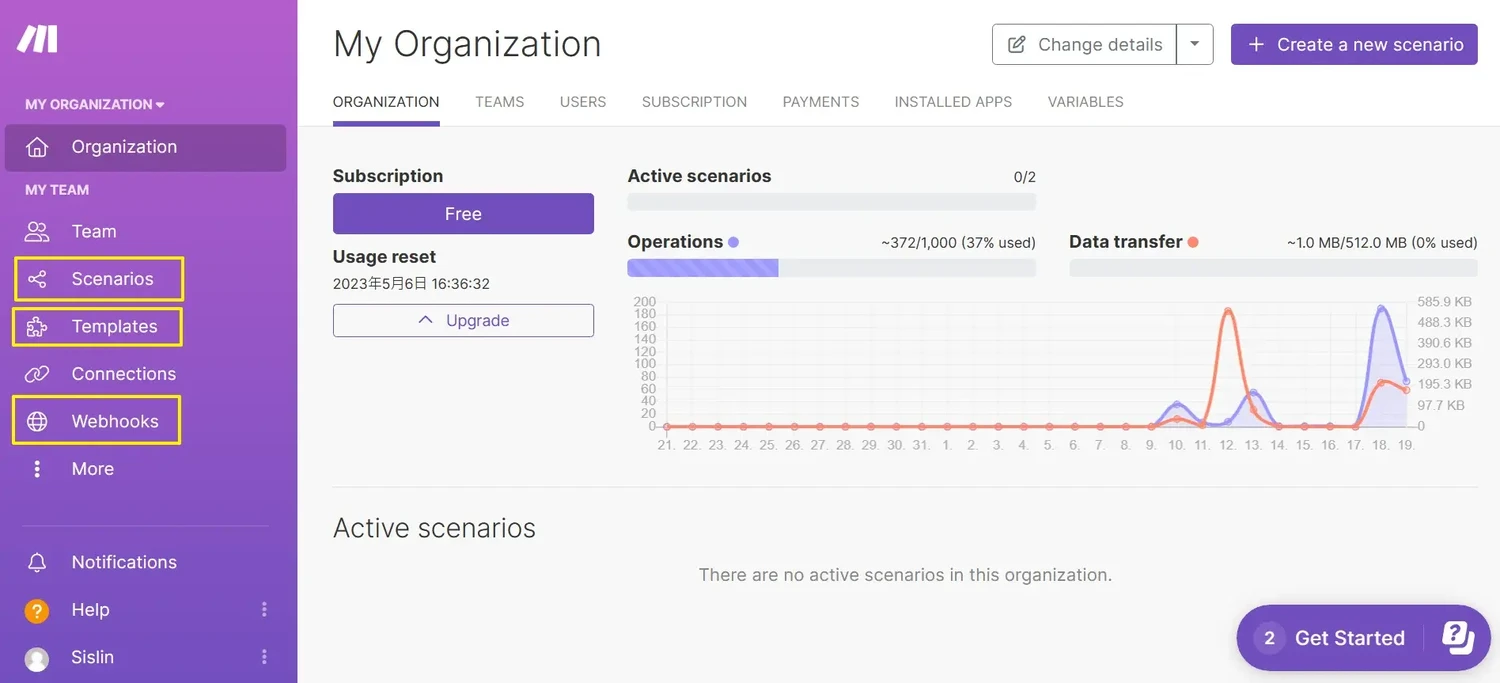Select the ORGANIZATION tab
Viewport: 1500px width, 683px height.
(x=386, y=102)
